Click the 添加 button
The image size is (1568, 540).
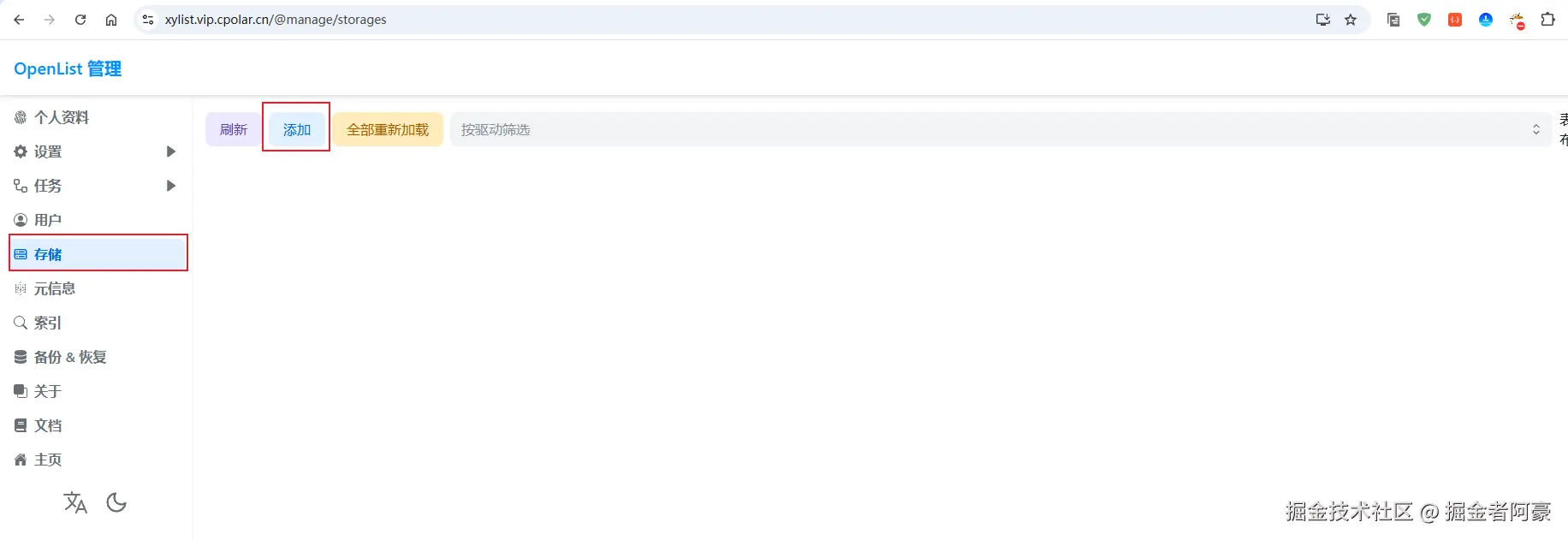click(297, 129)
